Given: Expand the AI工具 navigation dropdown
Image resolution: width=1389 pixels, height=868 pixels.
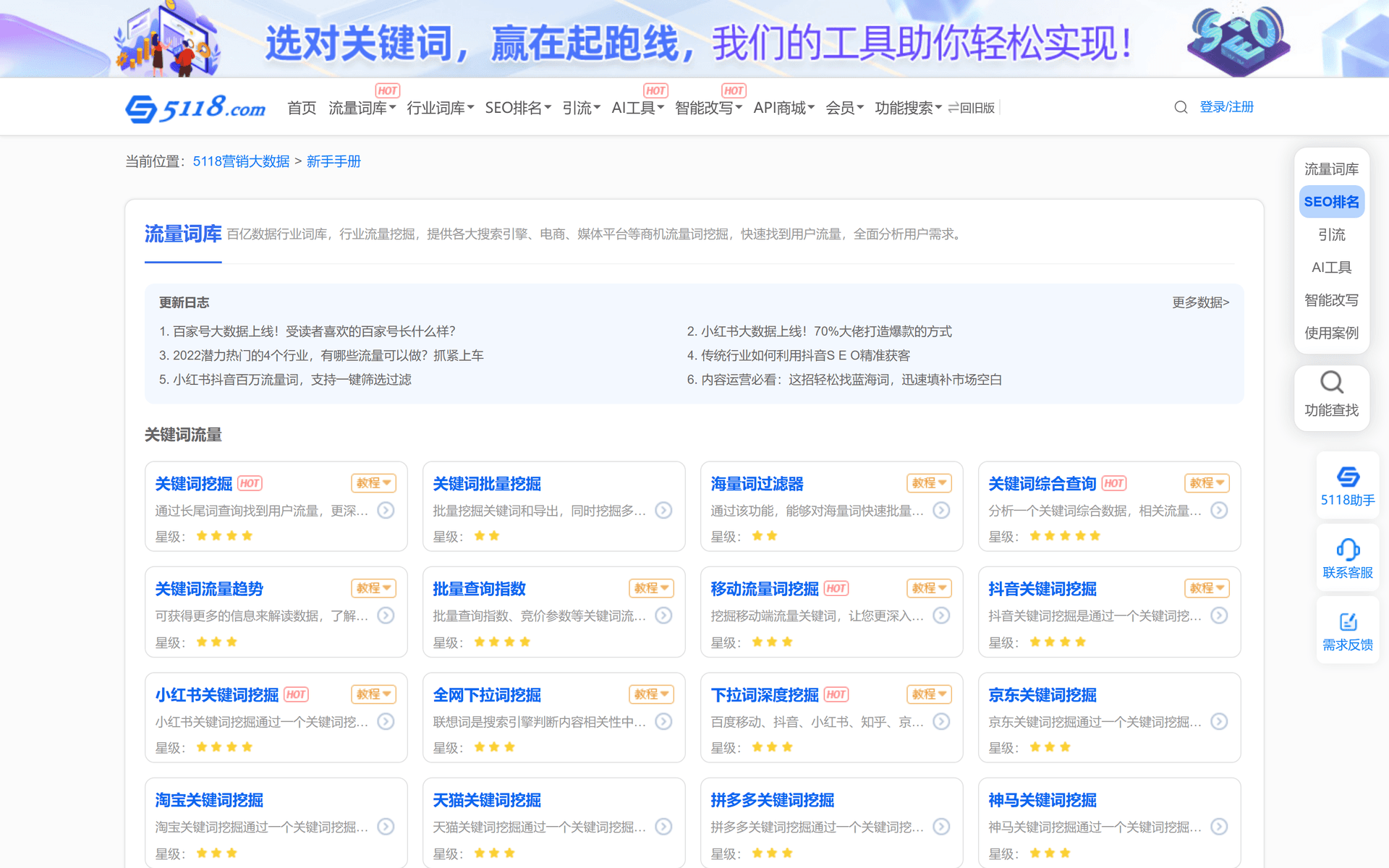Looking at the screenshot, I should (637, 108).
